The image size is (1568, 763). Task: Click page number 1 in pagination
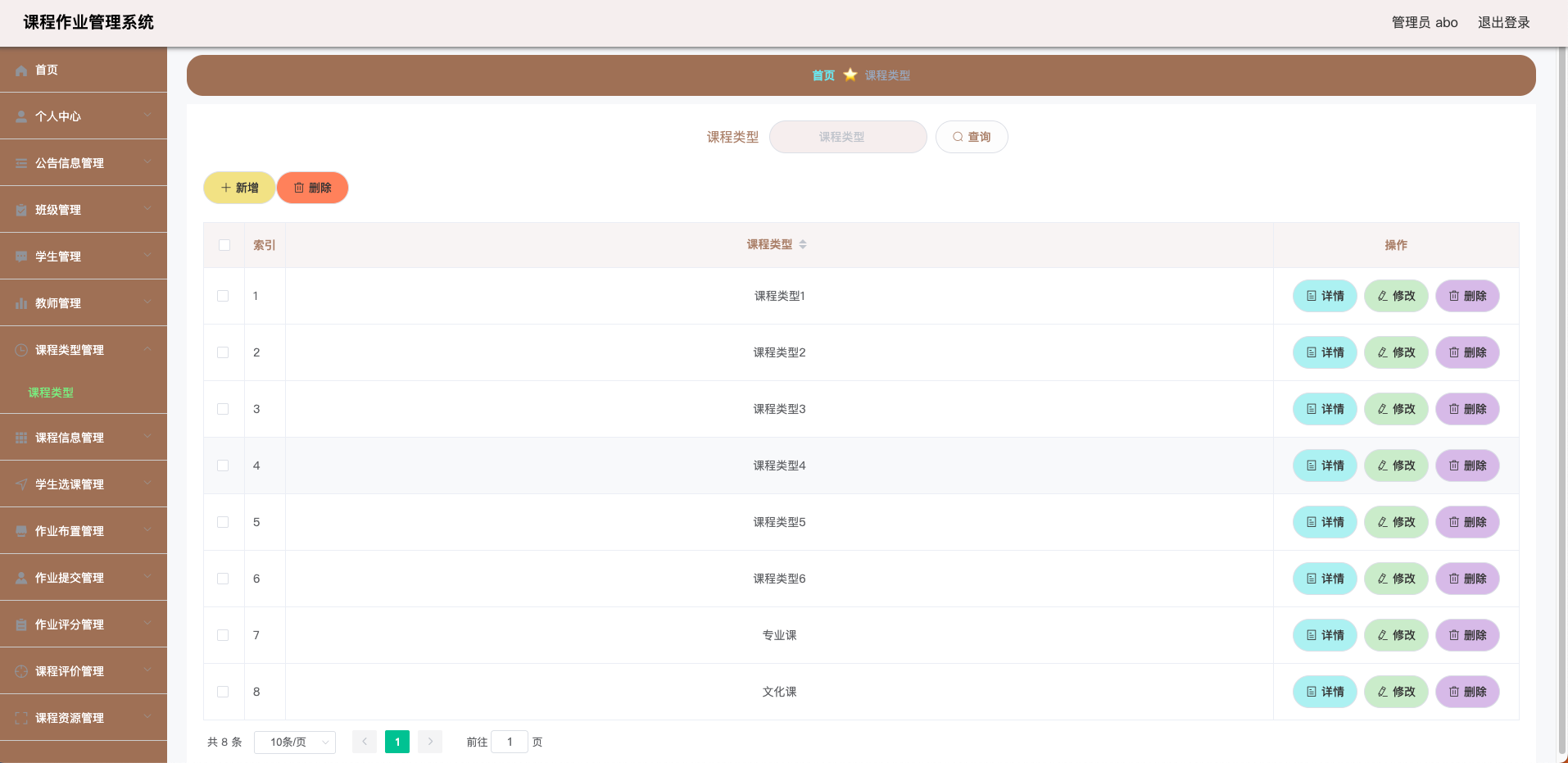(397, 742)
